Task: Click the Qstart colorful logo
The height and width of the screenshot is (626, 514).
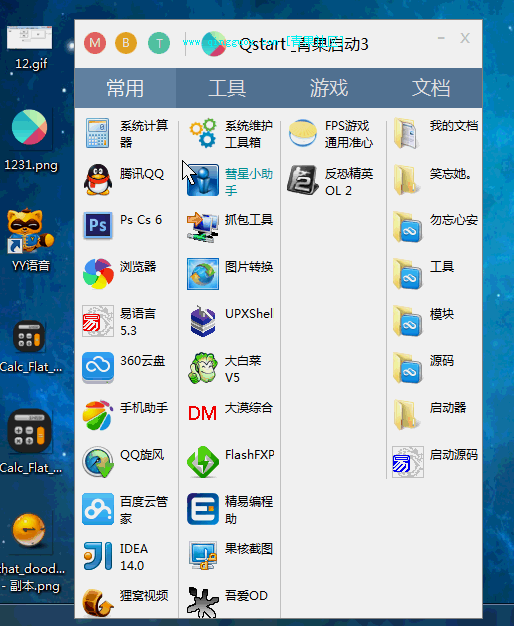Action: (214, 44)
